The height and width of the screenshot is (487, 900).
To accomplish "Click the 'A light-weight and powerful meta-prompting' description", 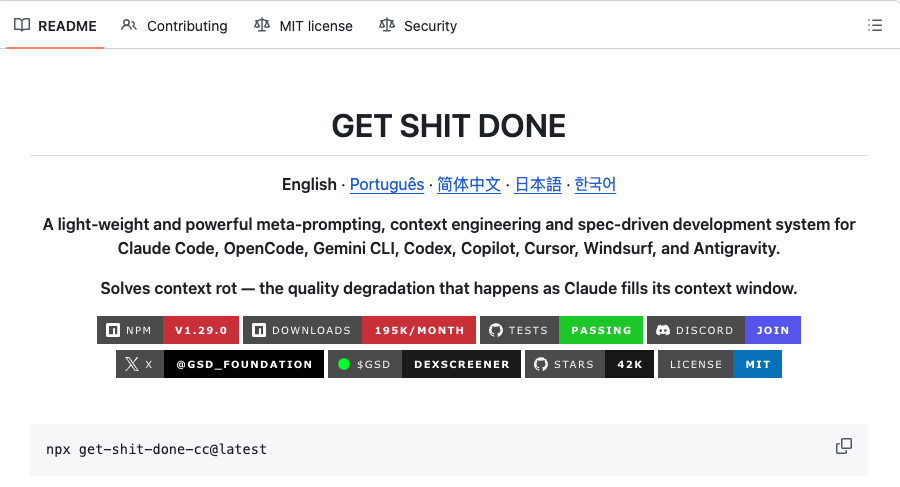I will (x=449, y=236).
